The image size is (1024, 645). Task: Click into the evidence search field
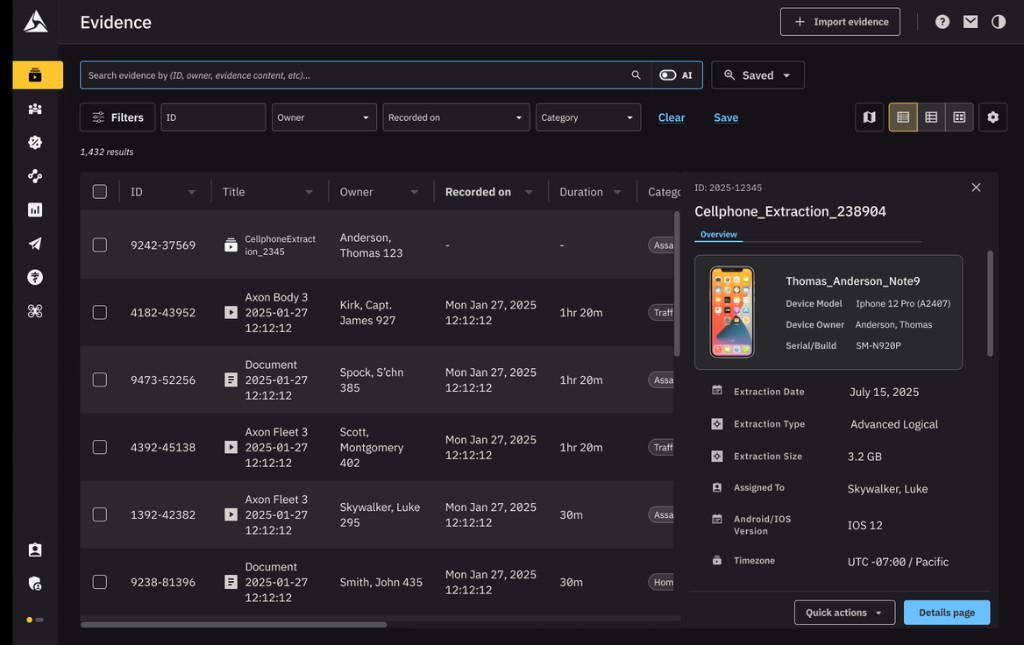pyautogui.click(x=355, y=75)
